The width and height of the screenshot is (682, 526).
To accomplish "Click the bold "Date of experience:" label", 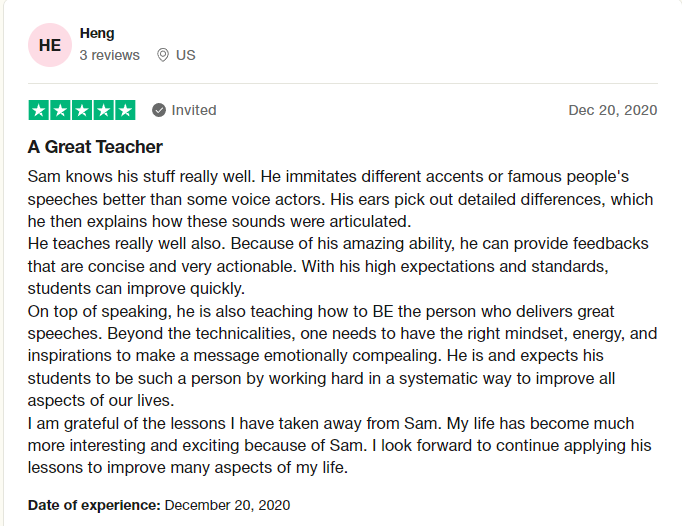I will coord(94,504).
